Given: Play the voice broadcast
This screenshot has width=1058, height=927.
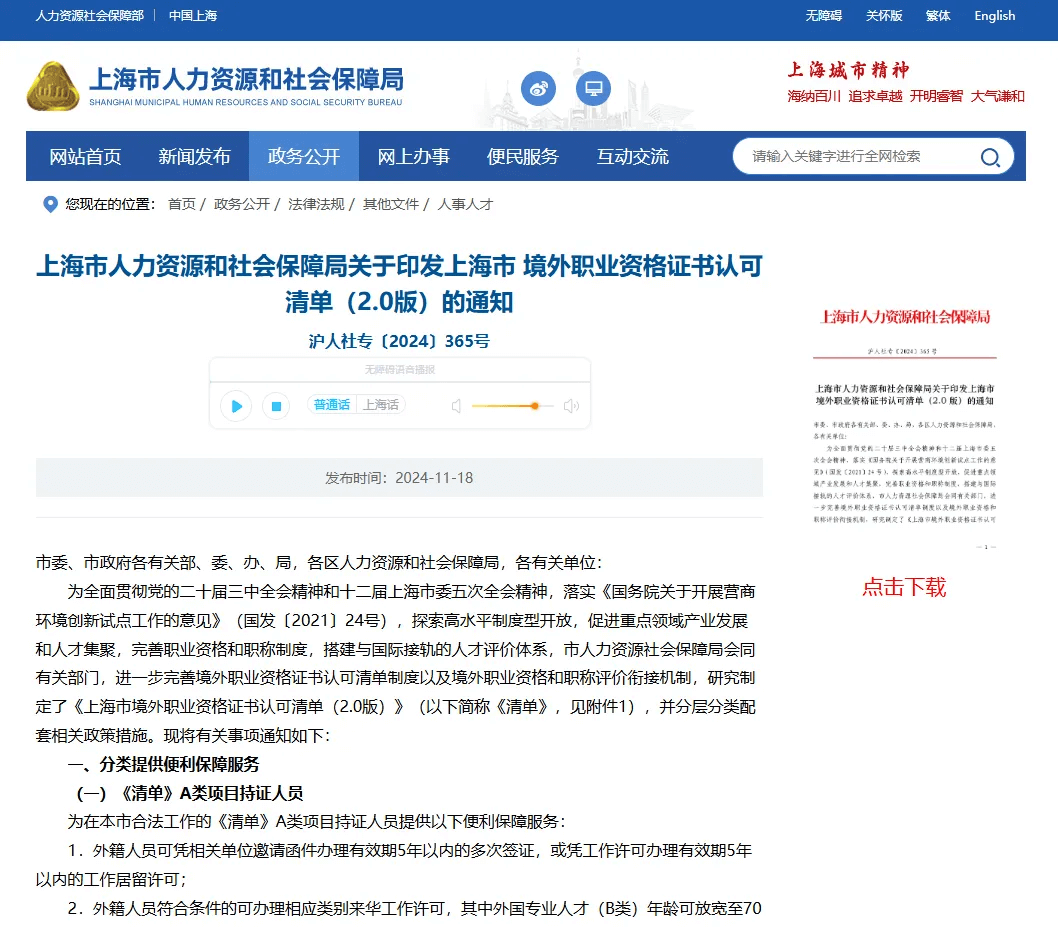Looking at the screenshot, I should tap(234, 406).
